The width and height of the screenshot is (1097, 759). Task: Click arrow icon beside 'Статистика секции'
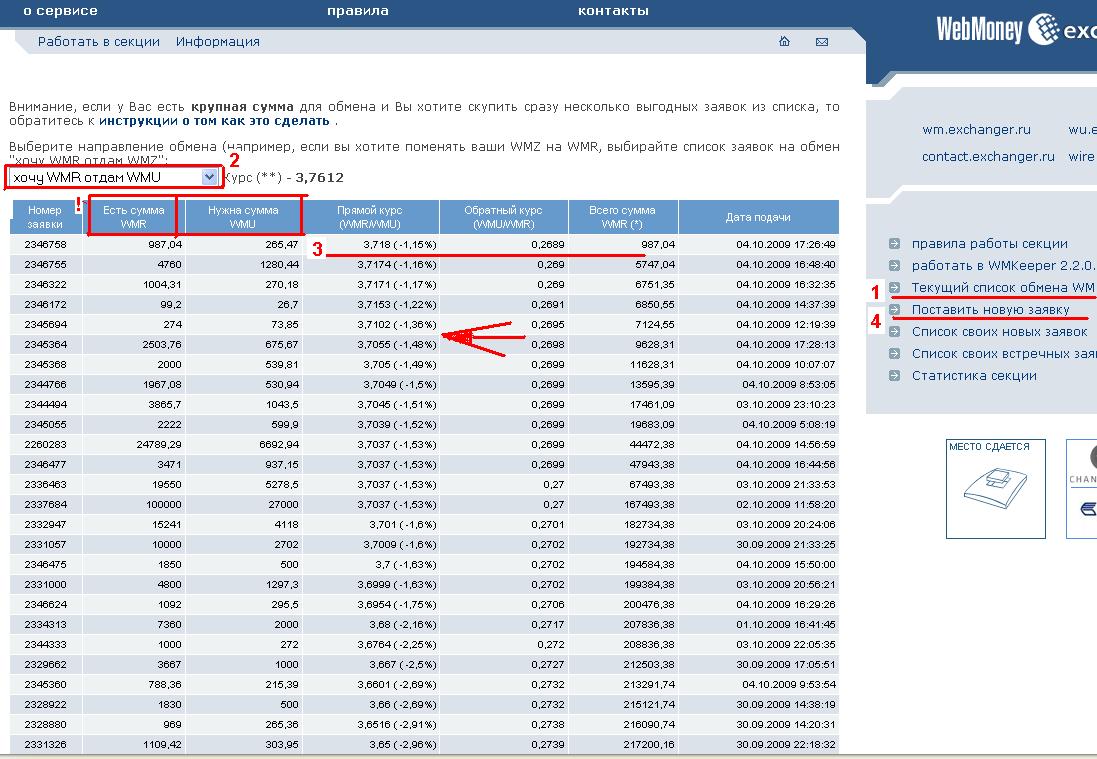[x=894, y=376]
